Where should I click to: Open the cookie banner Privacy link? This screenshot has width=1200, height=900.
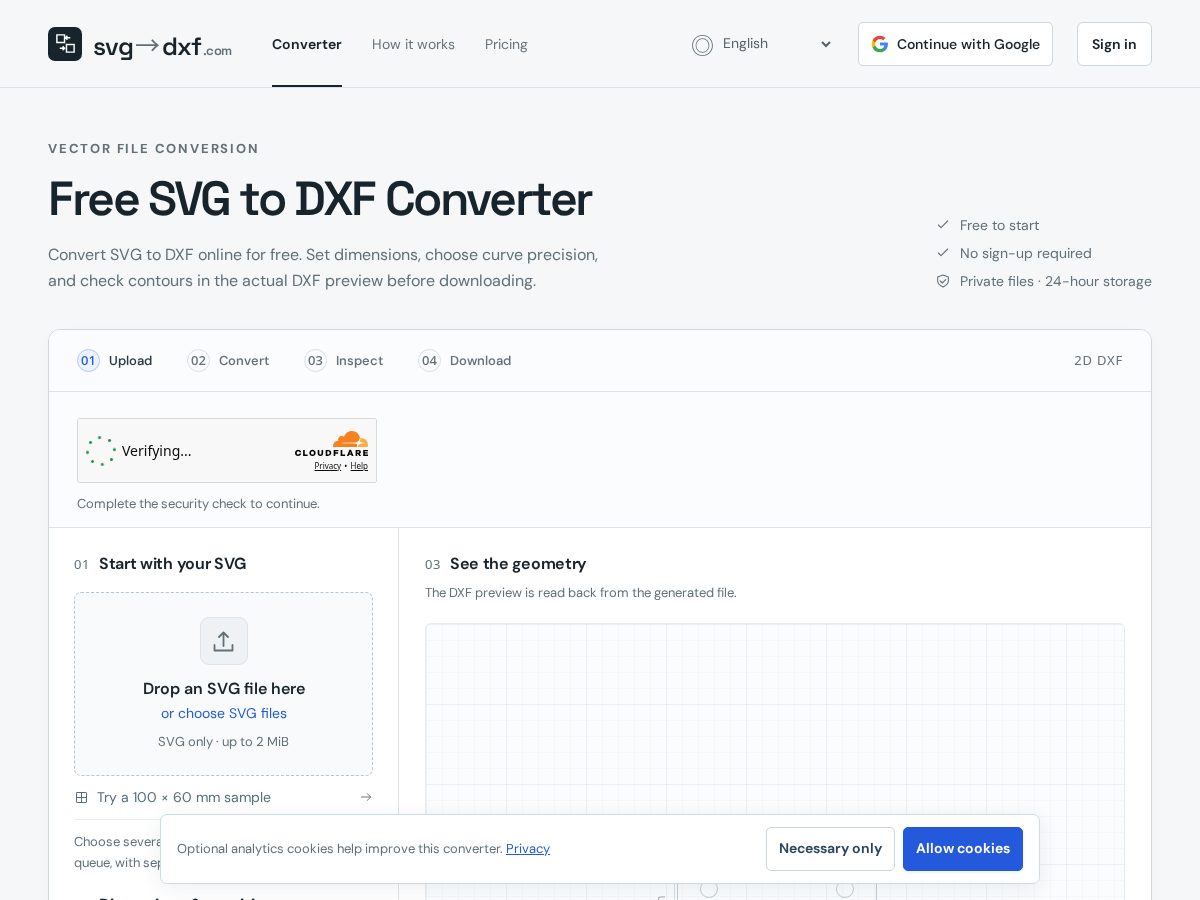[x=528, y=849]
